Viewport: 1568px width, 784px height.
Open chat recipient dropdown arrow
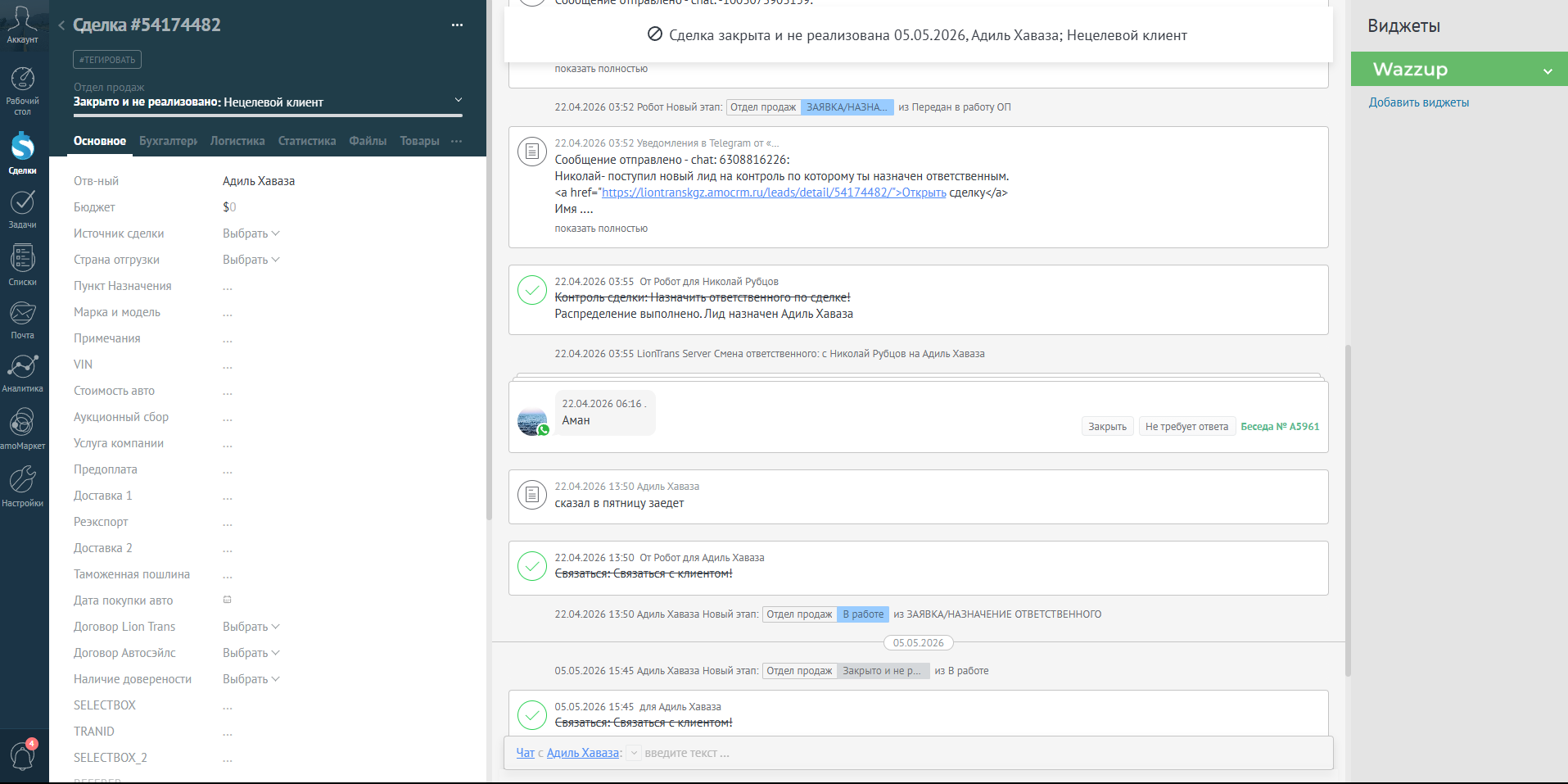click(x=634, y=753)
